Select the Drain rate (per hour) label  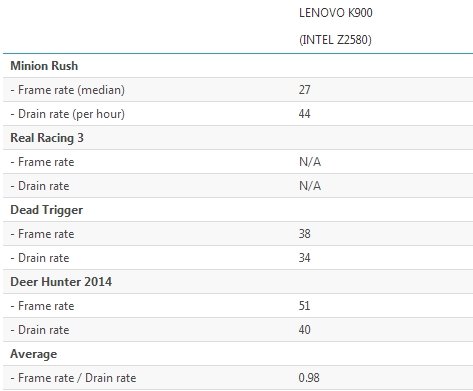point(68,114)
